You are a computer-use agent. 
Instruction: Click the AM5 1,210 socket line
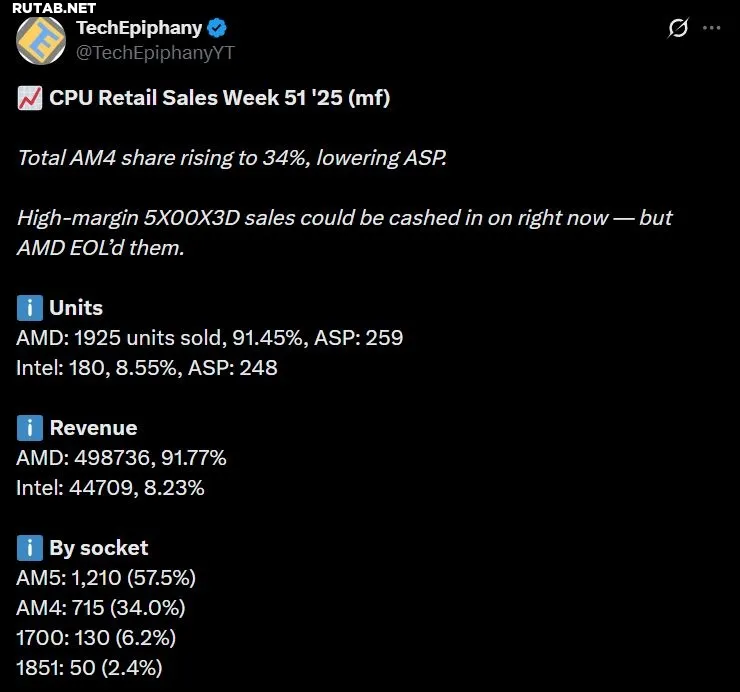click(106, 578)
